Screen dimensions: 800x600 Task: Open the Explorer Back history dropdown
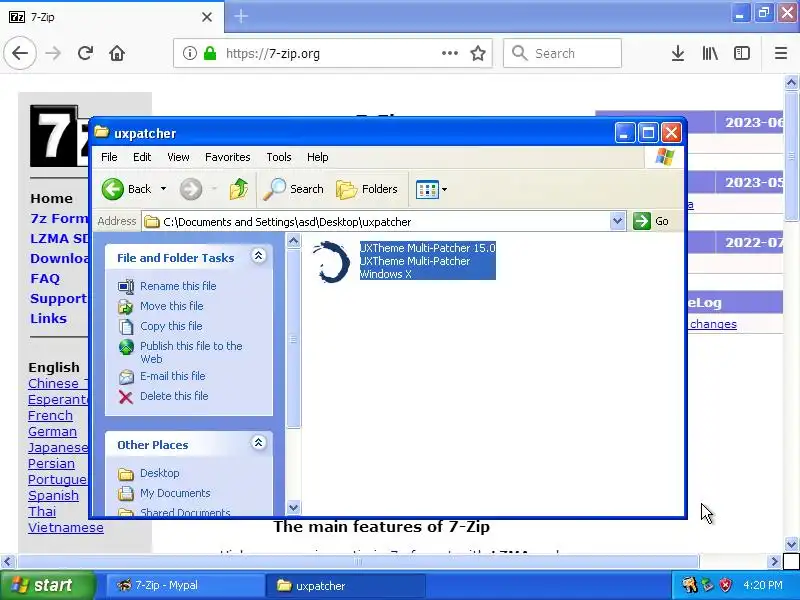163,189
